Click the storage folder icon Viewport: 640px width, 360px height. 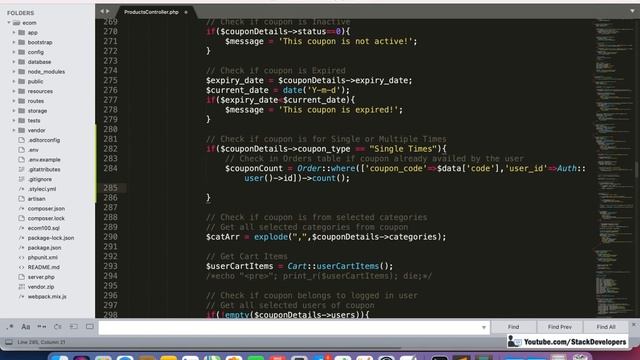pyautogui.click(x=22, y=111)
